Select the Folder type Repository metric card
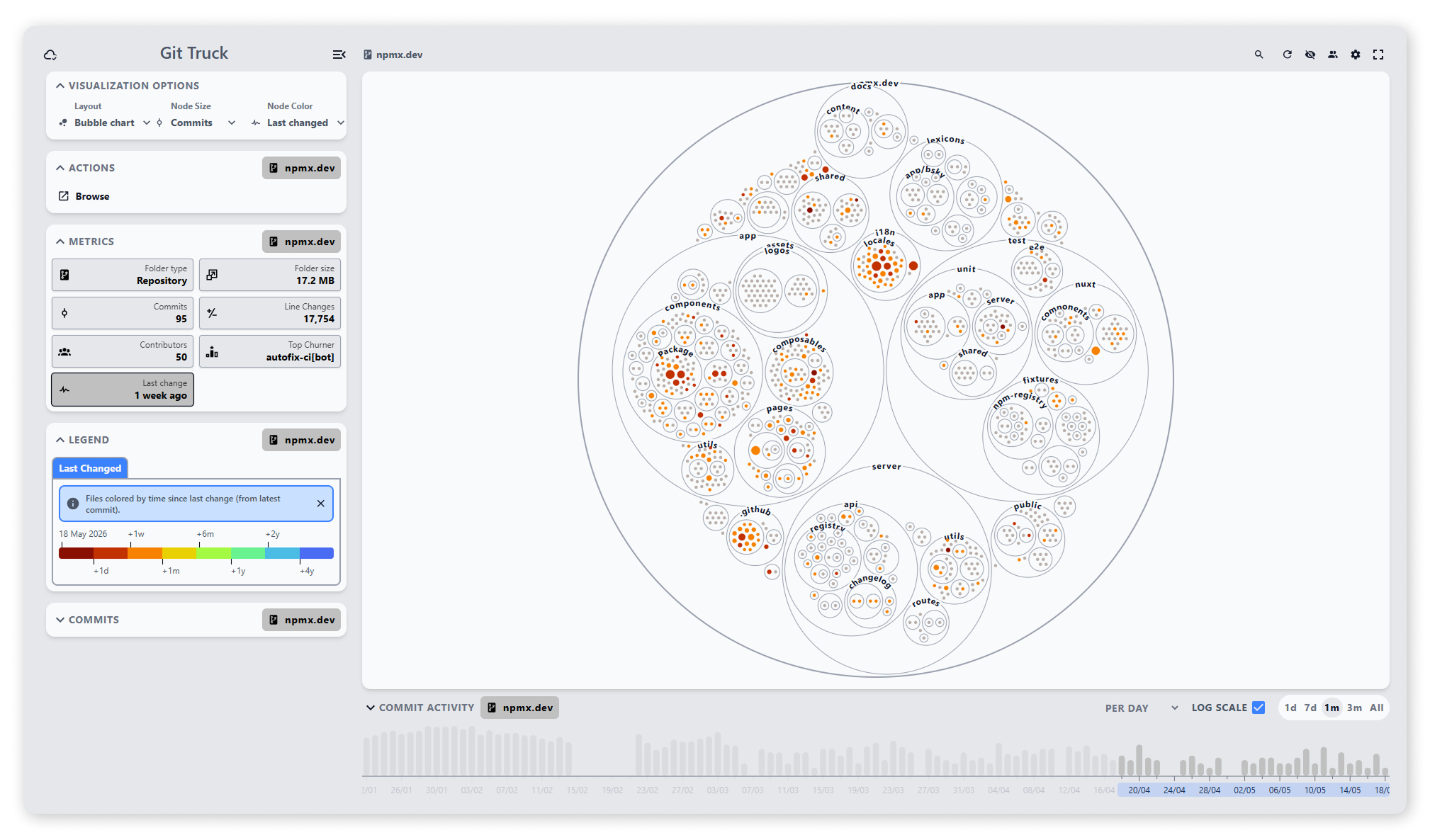This screenshot has width=1430, height=840. click(x=123, y=275)
